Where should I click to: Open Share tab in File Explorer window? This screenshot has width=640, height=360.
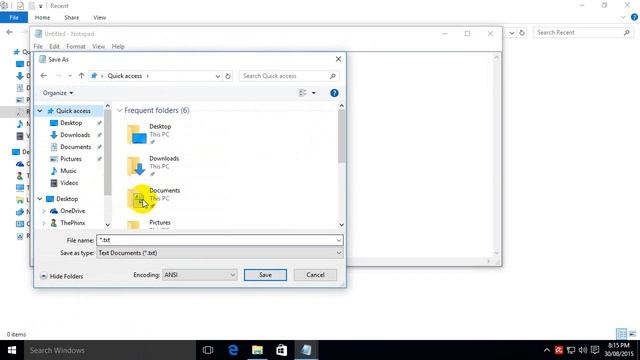point(71,18)
